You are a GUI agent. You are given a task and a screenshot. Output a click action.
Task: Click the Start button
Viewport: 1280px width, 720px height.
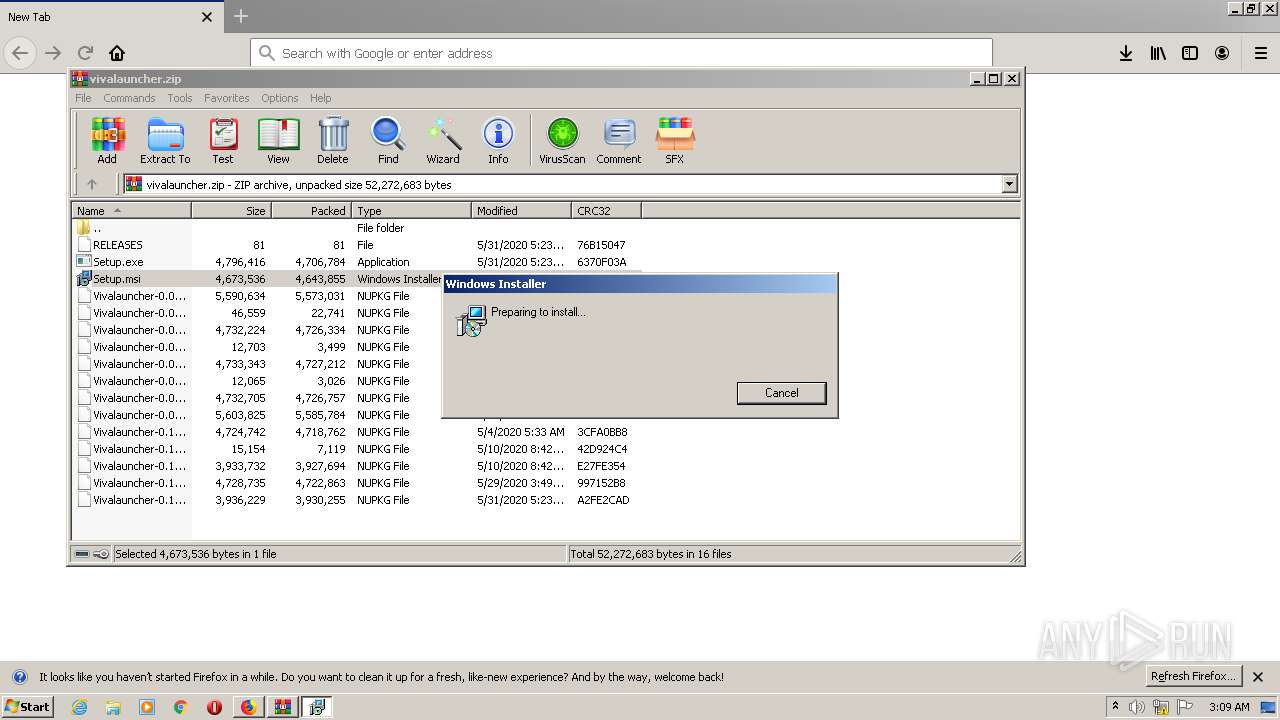(28, 707)
